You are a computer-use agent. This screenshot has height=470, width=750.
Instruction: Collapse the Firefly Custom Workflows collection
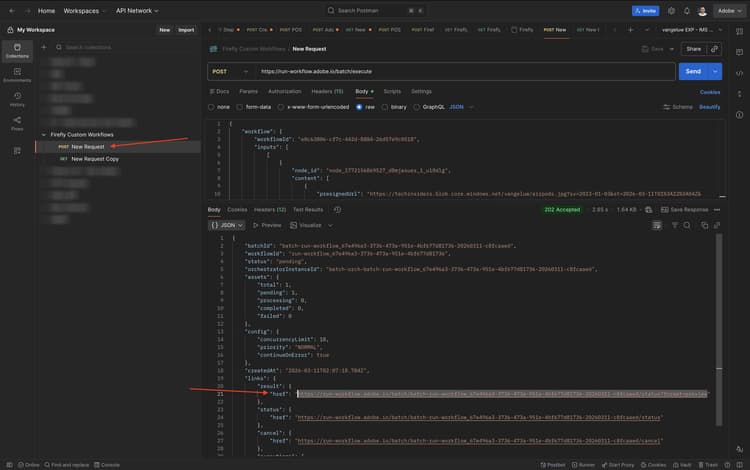coord(42,134)
